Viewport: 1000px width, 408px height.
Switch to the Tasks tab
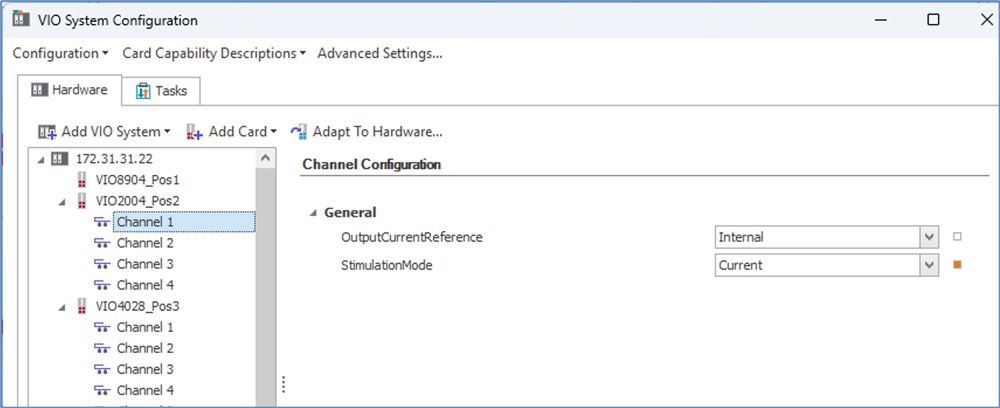(x=161, y=91)
